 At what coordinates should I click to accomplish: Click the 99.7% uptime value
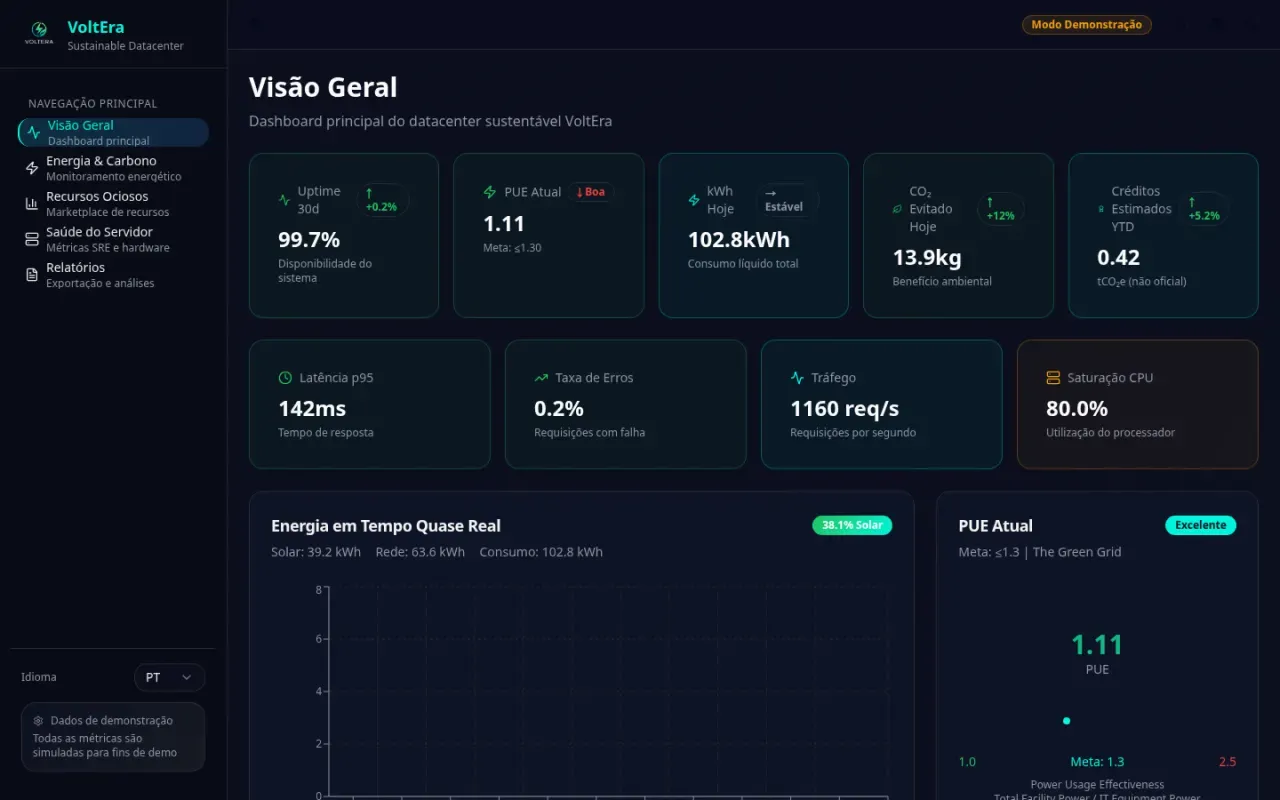pyautogui.click(x=309, y=240)
